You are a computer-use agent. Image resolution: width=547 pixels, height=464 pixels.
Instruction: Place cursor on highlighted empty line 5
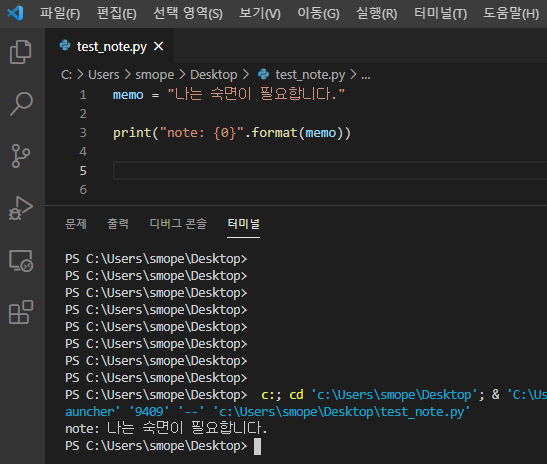330,171
